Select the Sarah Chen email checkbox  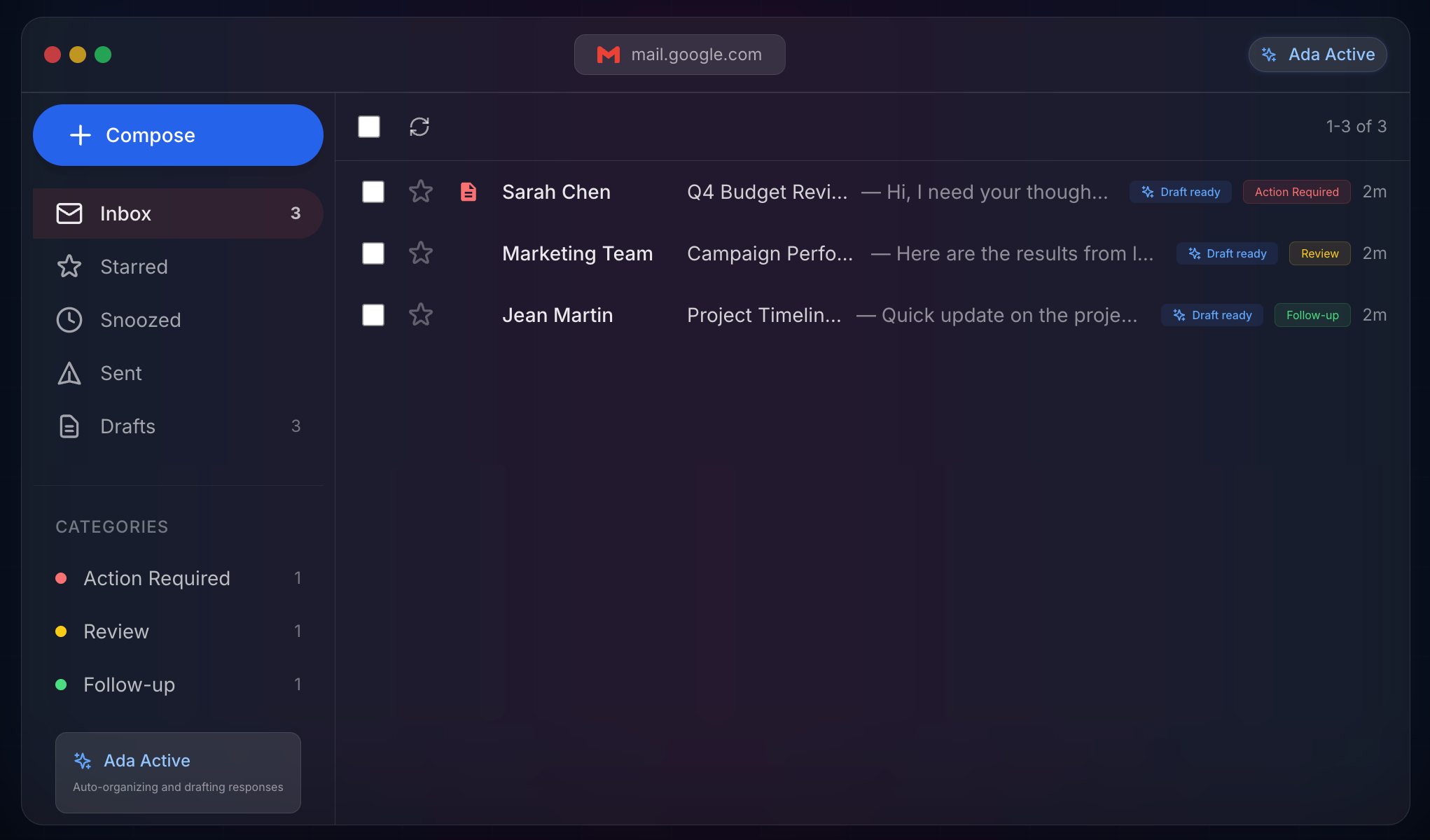[x=373, y=192]
